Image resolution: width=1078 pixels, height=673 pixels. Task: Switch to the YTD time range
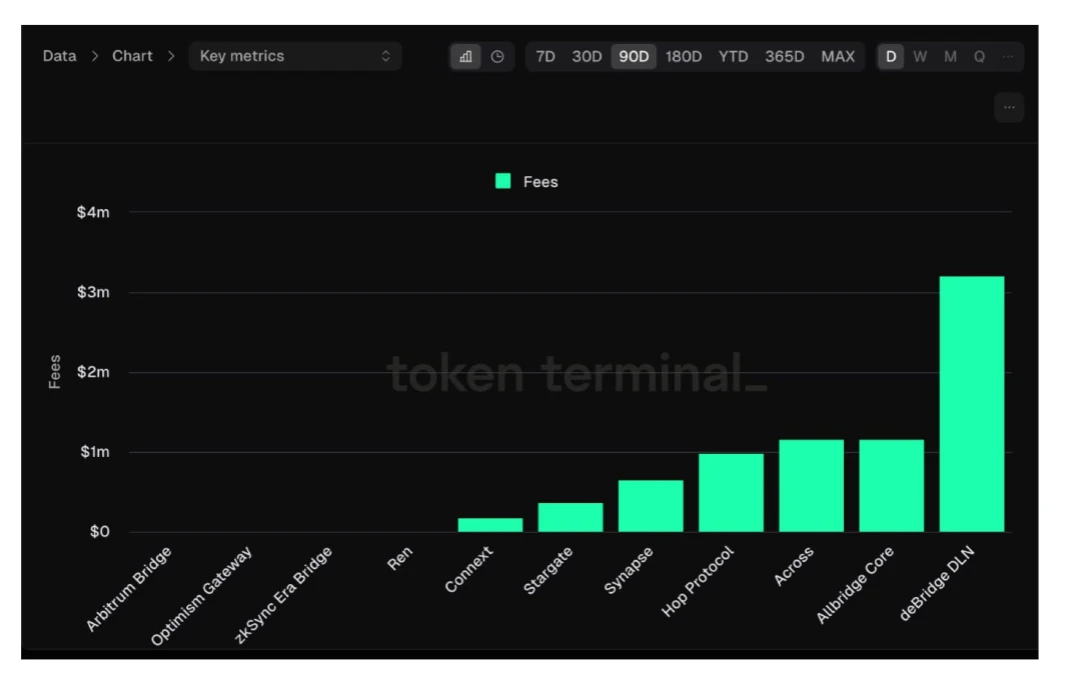click(x=733, y=57)
